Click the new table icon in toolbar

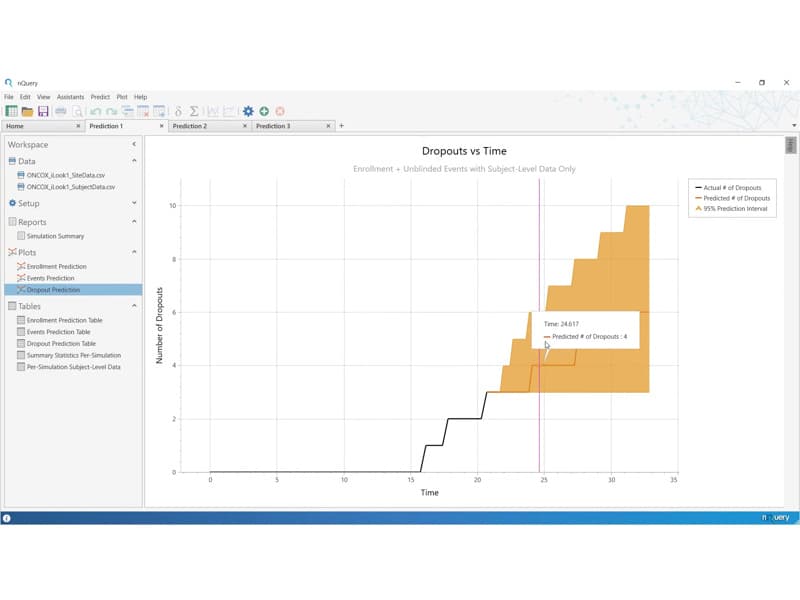coord(11,111)
